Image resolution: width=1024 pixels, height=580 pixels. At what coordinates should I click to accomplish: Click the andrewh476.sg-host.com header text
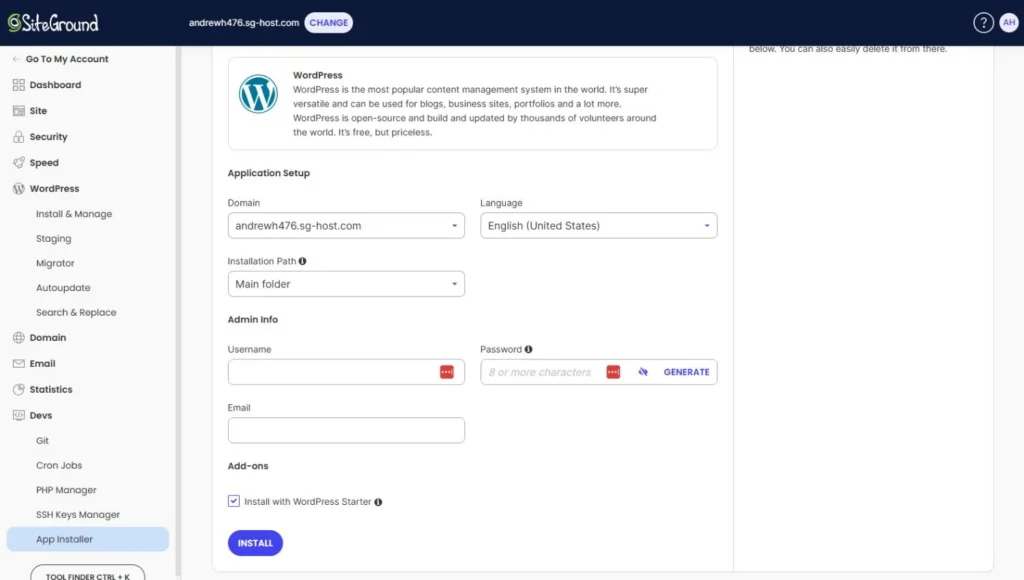point(244,23)
